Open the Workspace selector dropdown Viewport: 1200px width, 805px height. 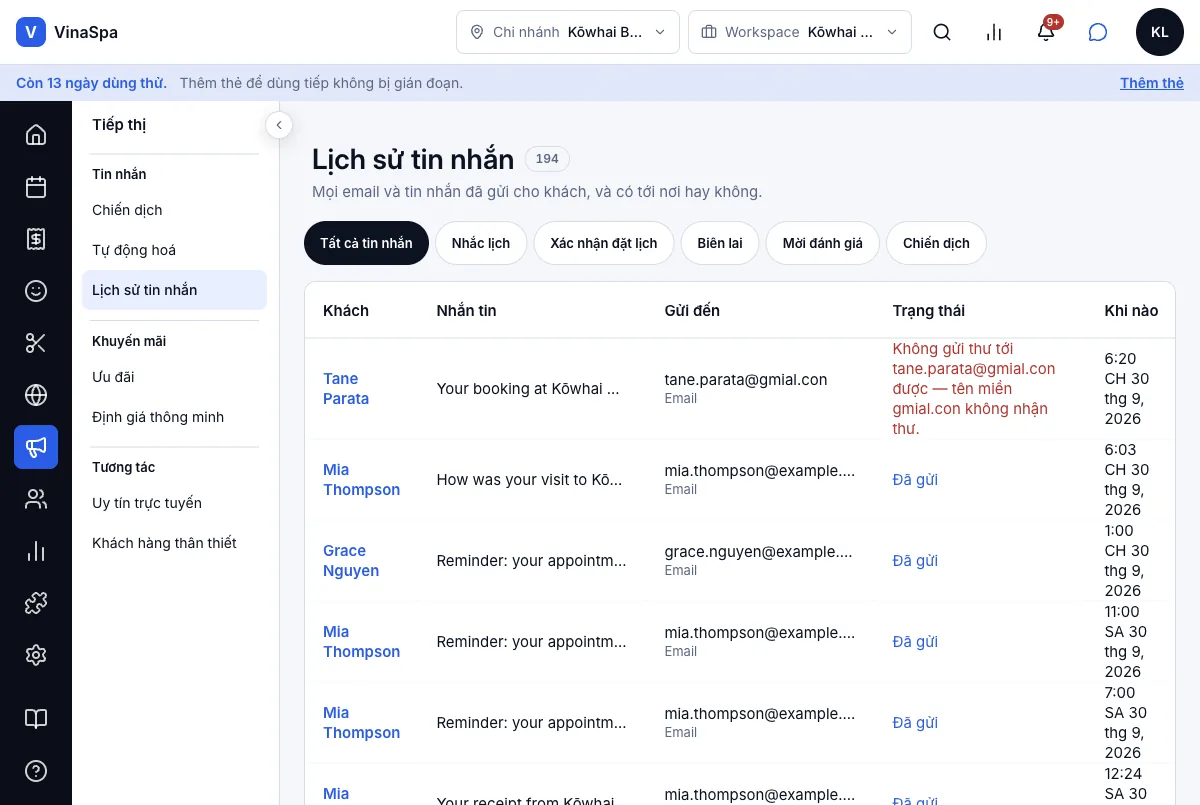(800, 32)
